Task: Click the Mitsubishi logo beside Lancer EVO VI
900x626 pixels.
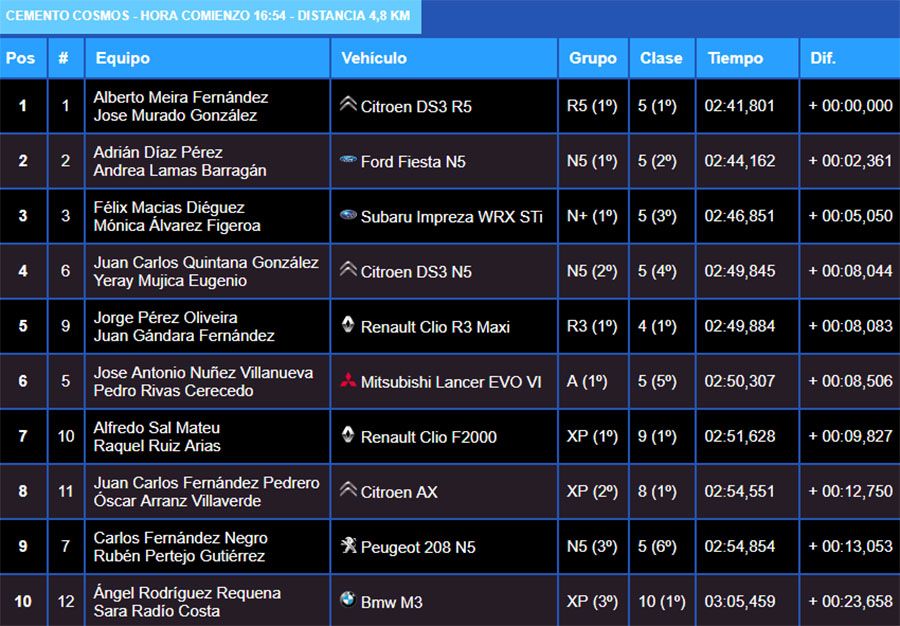Action: 348,380
